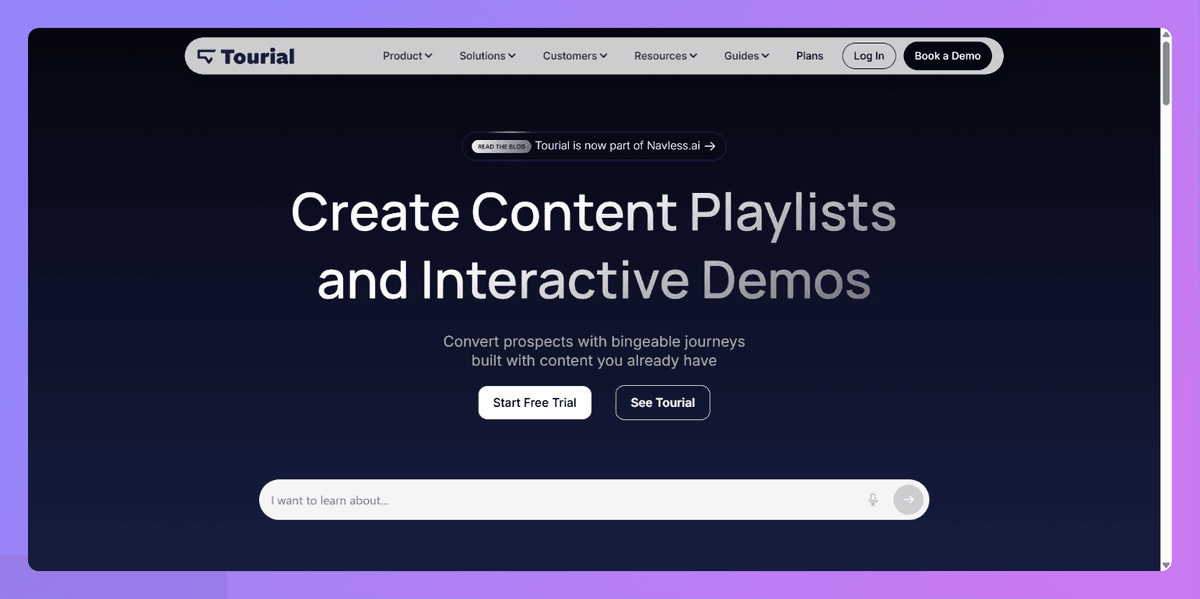Click the See Tourial button
Screen dimensions: 1200x599
662,402
